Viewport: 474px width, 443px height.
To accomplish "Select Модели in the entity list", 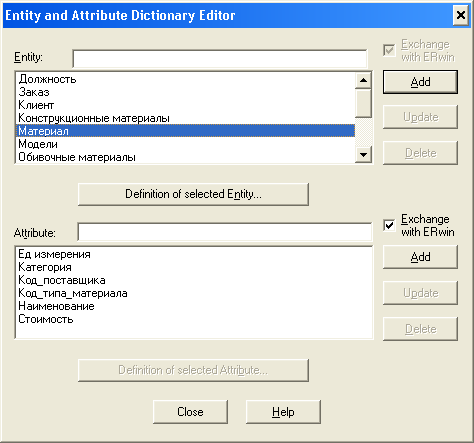I will [x=185, y=144].
